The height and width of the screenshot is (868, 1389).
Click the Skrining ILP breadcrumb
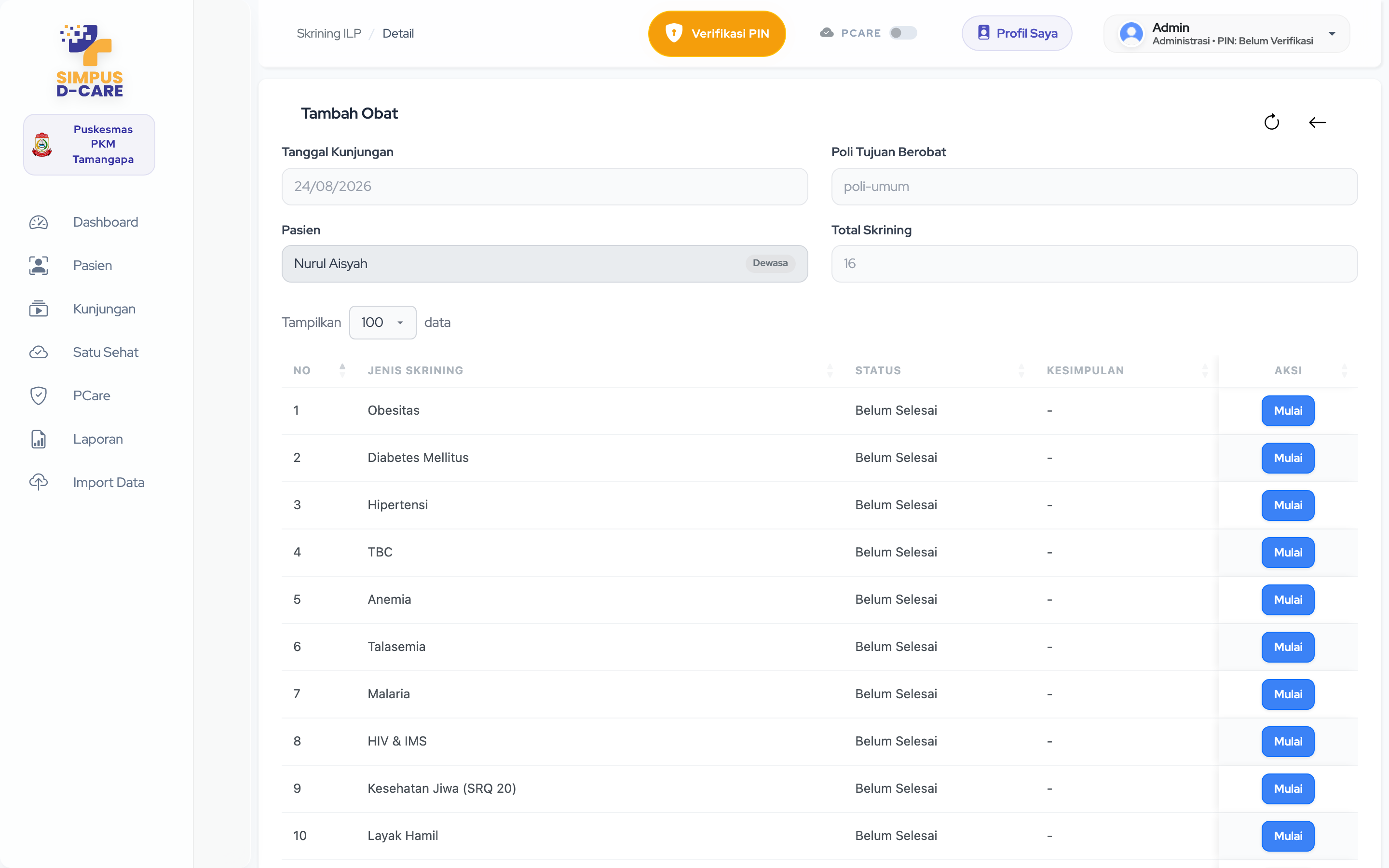328,33
